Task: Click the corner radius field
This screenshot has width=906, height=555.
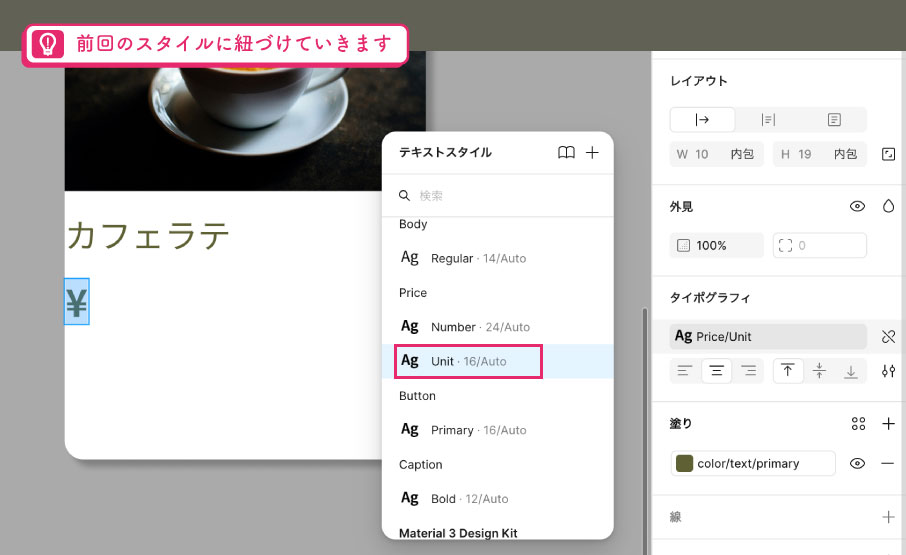Action: (x=820, y=245)
